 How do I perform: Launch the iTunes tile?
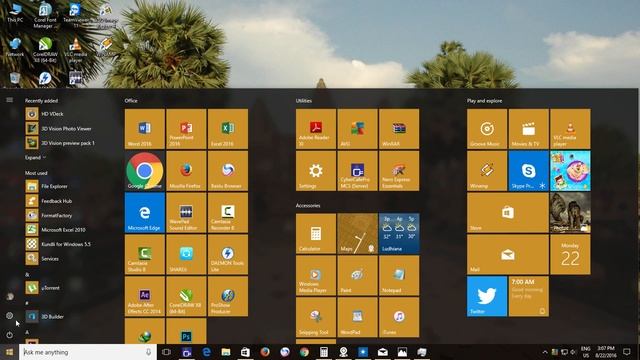tap(399, 317)
